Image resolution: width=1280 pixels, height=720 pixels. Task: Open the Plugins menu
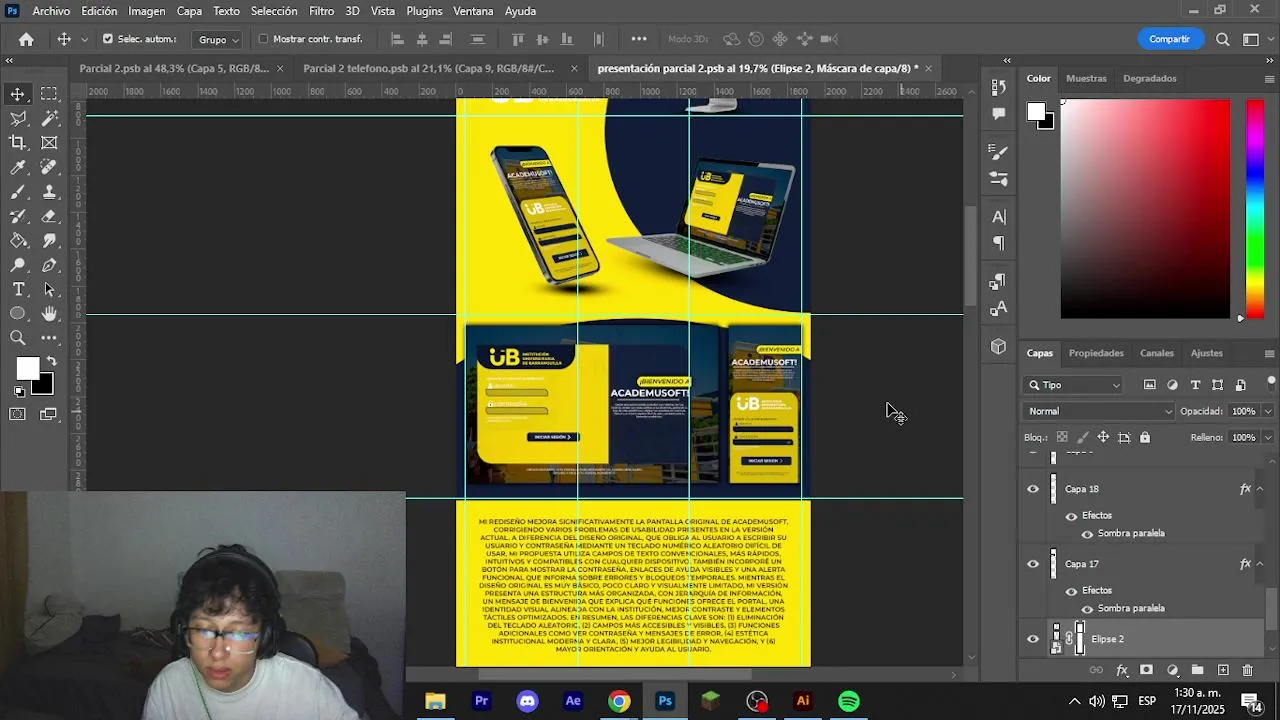(424, 11)
